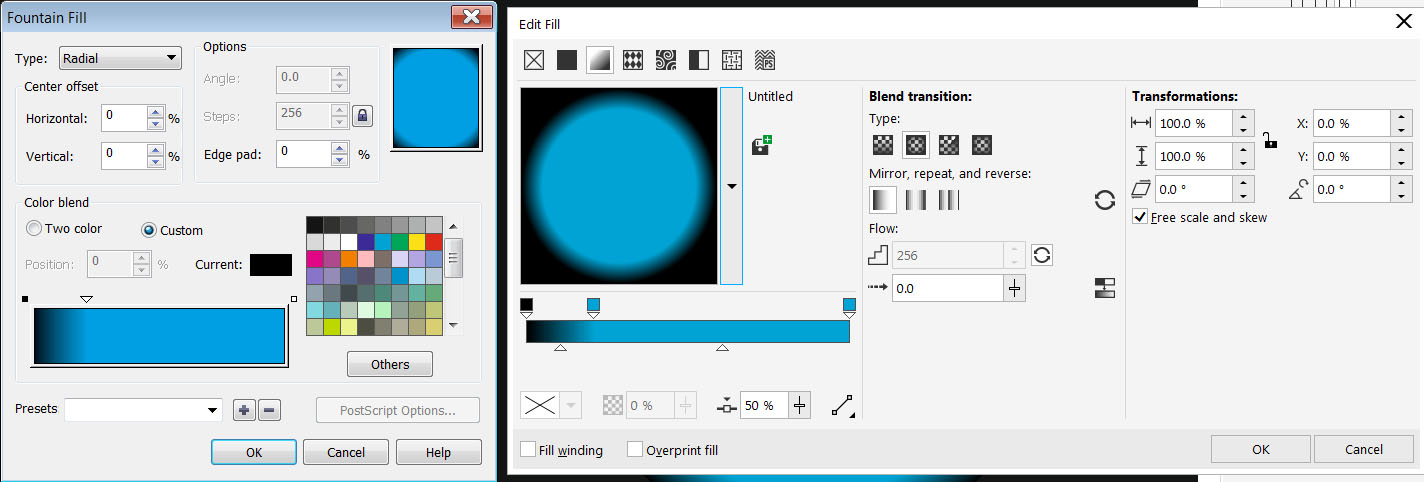Click Smooth transition icon beside acceleration

pos(1105,289)
